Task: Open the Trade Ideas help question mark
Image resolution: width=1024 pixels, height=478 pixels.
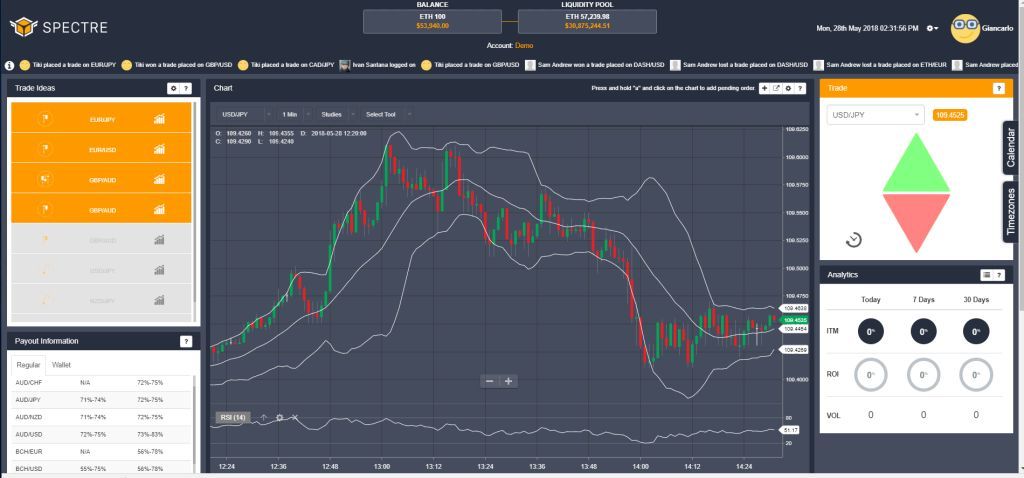Action: pyautogui.click(x=185, y=88)
